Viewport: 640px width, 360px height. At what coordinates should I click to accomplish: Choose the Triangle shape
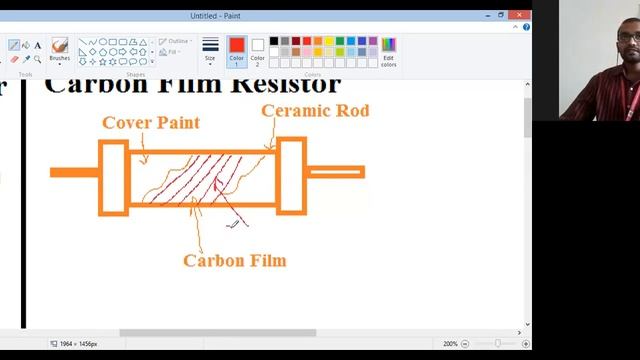143,42
